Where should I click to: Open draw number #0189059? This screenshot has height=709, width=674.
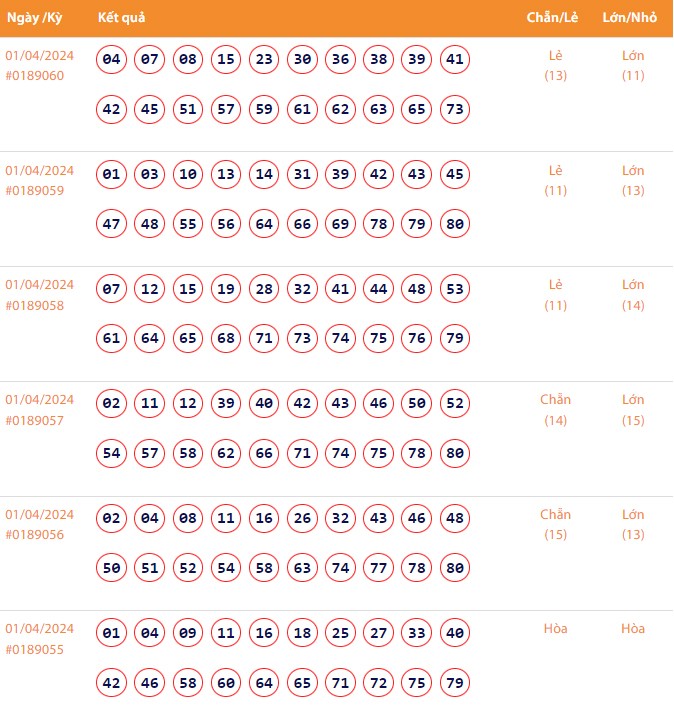[x=35, y=191]
